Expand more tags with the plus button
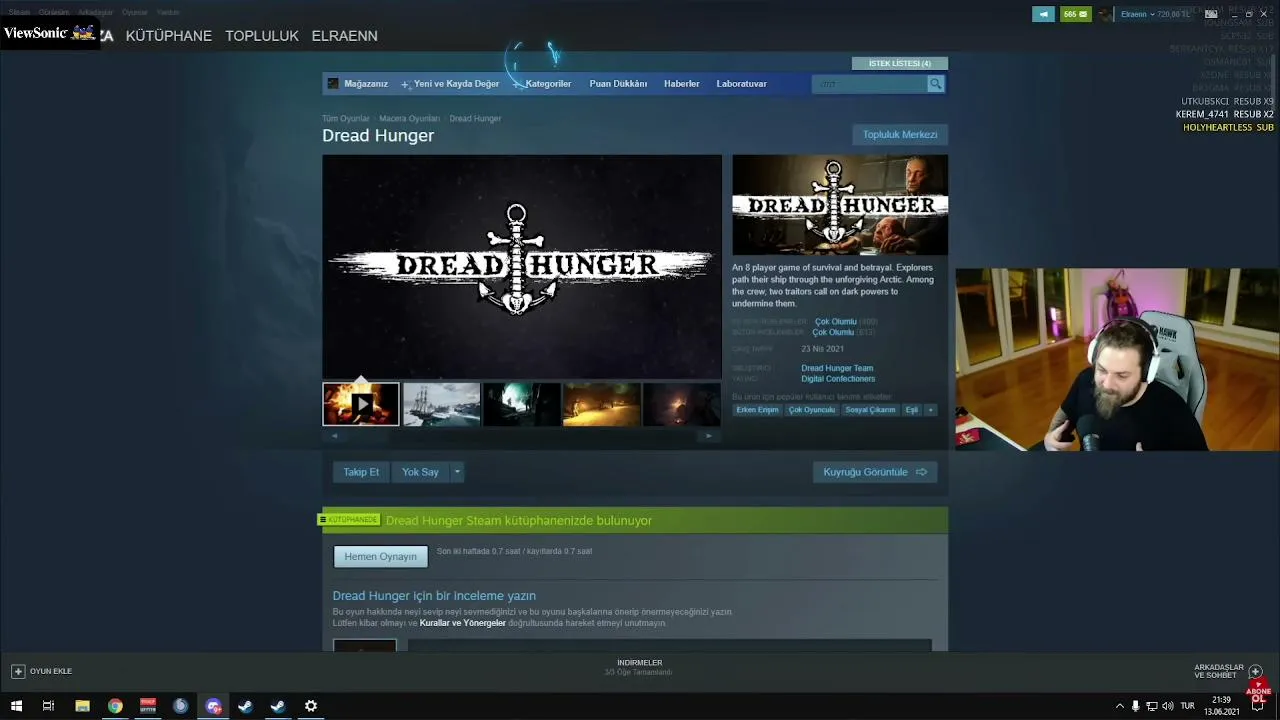This screenshot has height=720, width=1280. [930, 410]
